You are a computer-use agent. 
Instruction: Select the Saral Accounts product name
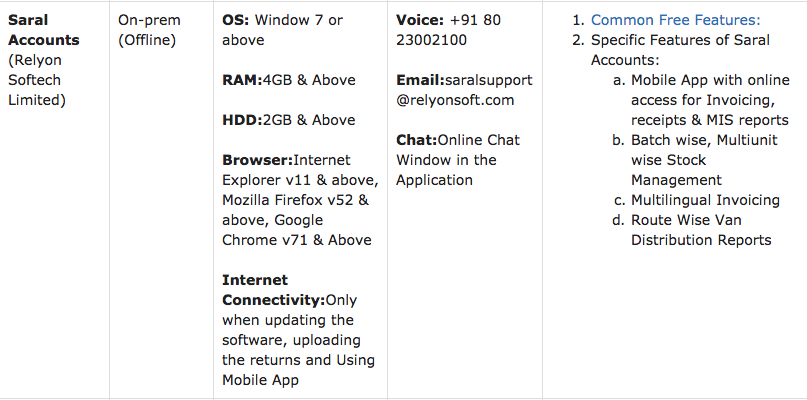(x=44, y=30)
